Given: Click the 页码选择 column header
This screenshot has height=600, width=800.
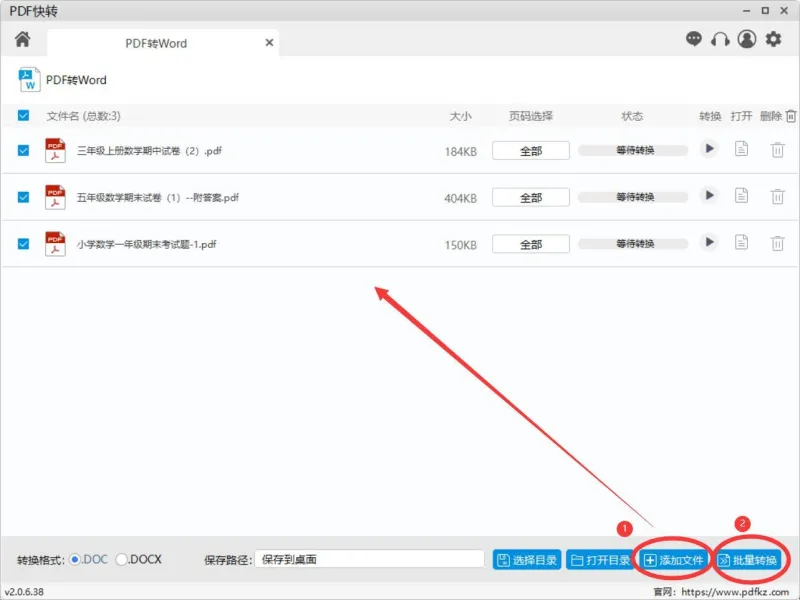Looking at the screenshot, I should pyautogui.click(x=531, y=116).
